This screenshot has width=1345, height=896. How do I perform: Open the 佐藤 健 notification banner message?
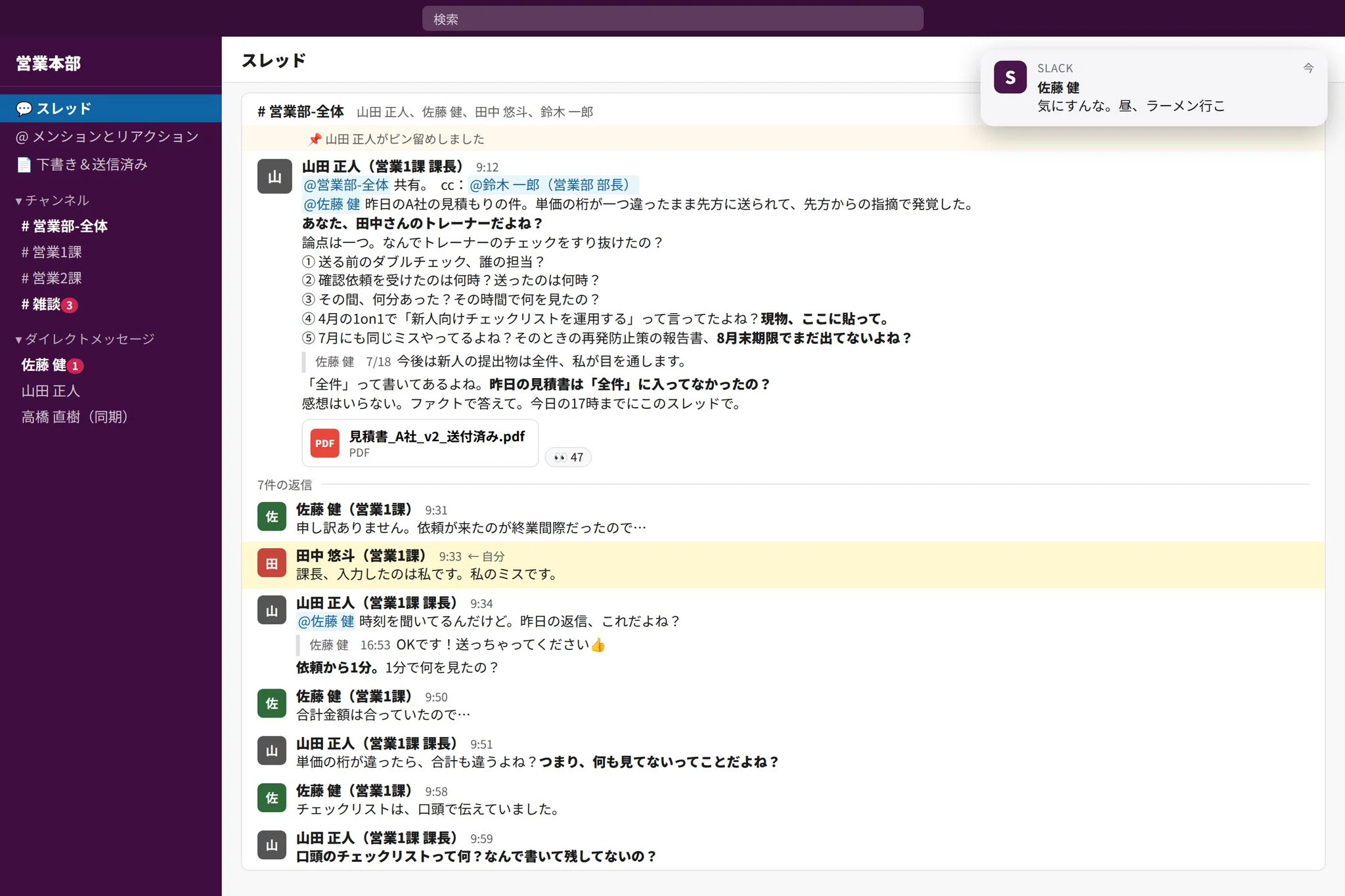point(1153,88)
